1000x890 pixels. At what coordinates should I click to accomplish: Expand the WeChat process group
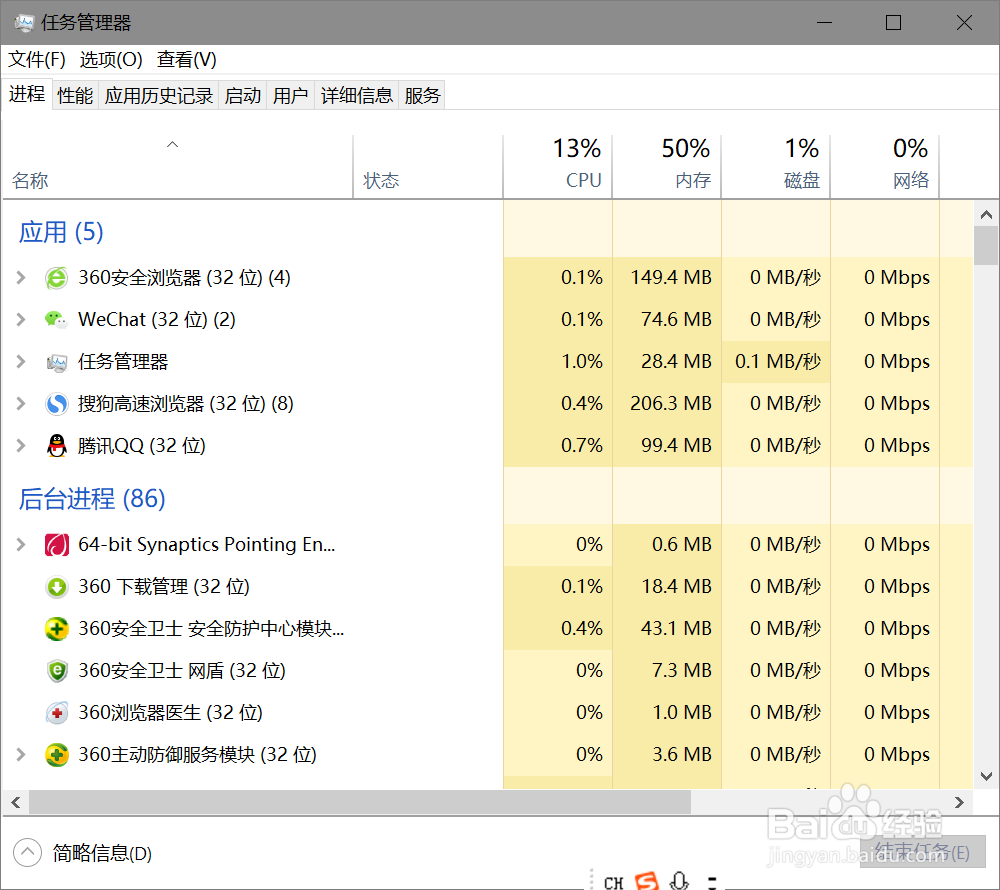21,319
